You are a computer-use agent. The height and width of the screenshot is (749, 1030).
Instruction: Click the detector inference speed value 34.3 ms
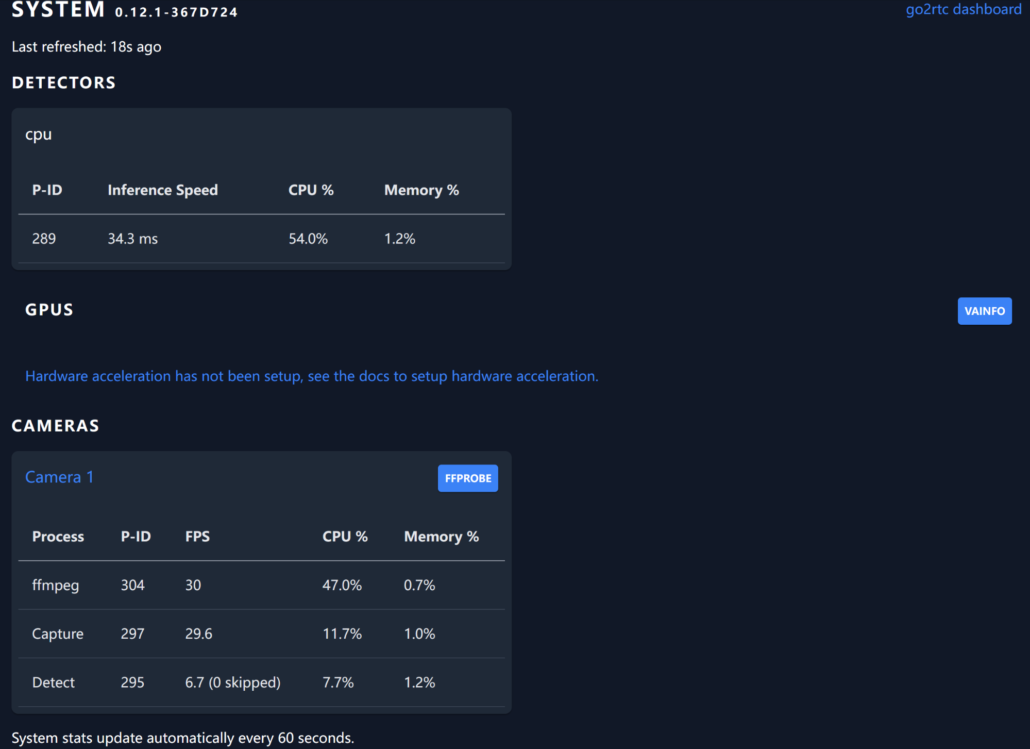click(x=132, y=239)
